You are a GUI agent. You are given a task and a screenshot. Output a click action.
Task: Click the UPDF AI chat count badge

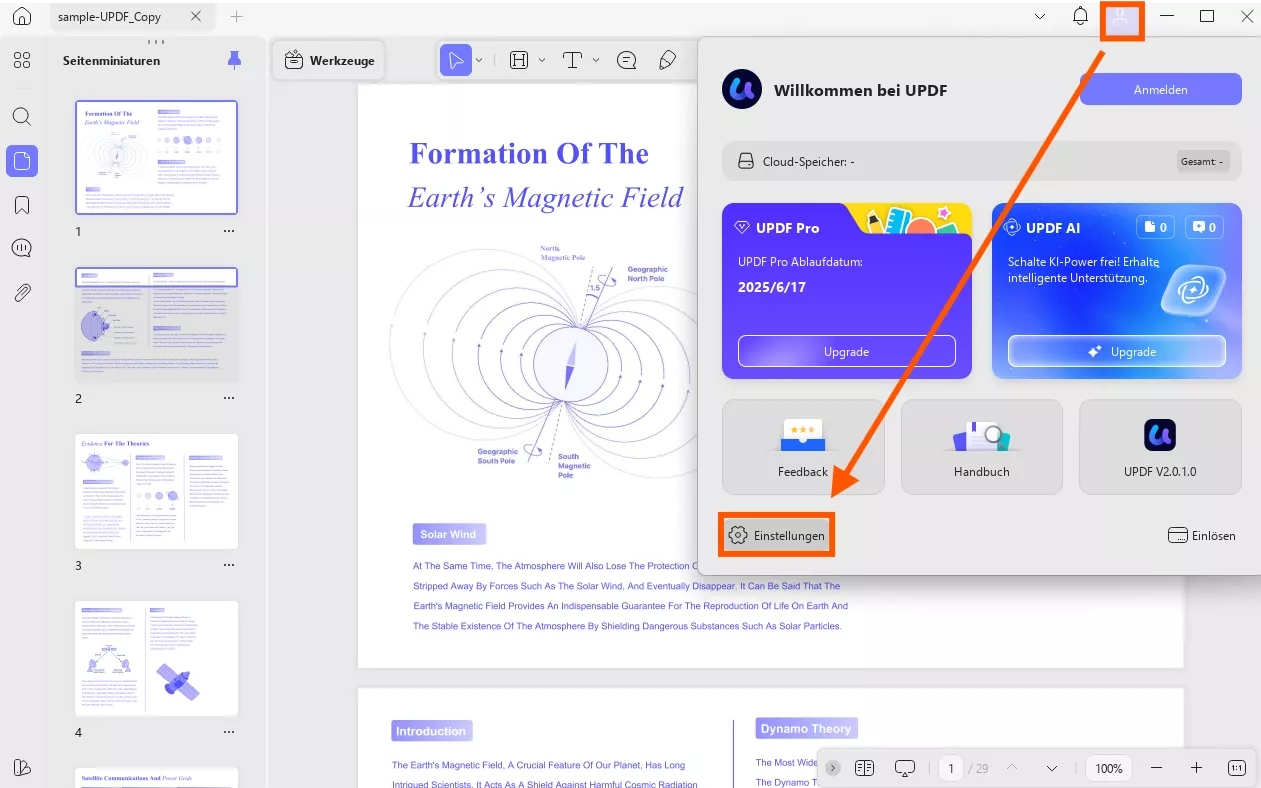pos(1202,228)
